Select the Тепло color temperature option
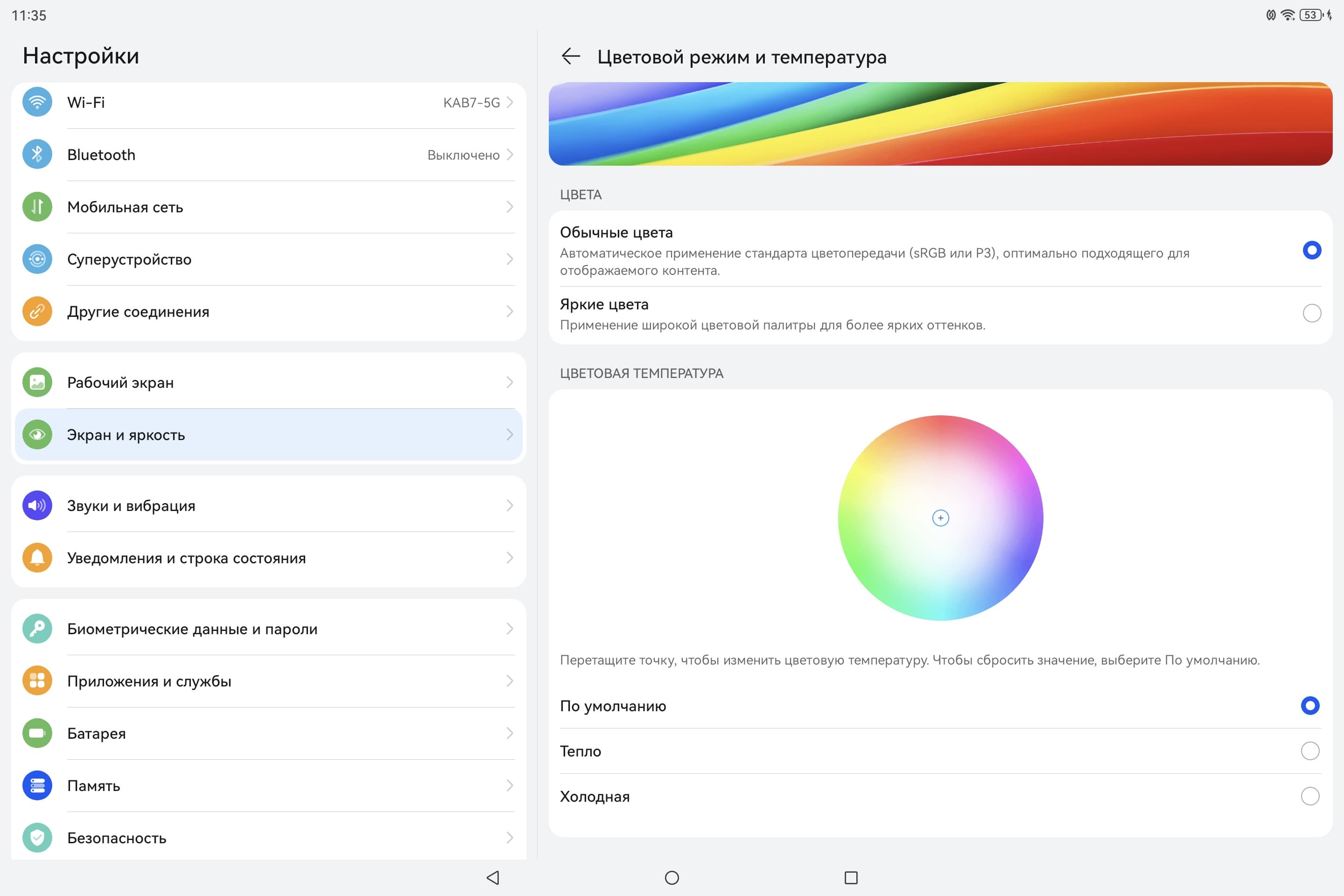 [x=1310, y=751]
